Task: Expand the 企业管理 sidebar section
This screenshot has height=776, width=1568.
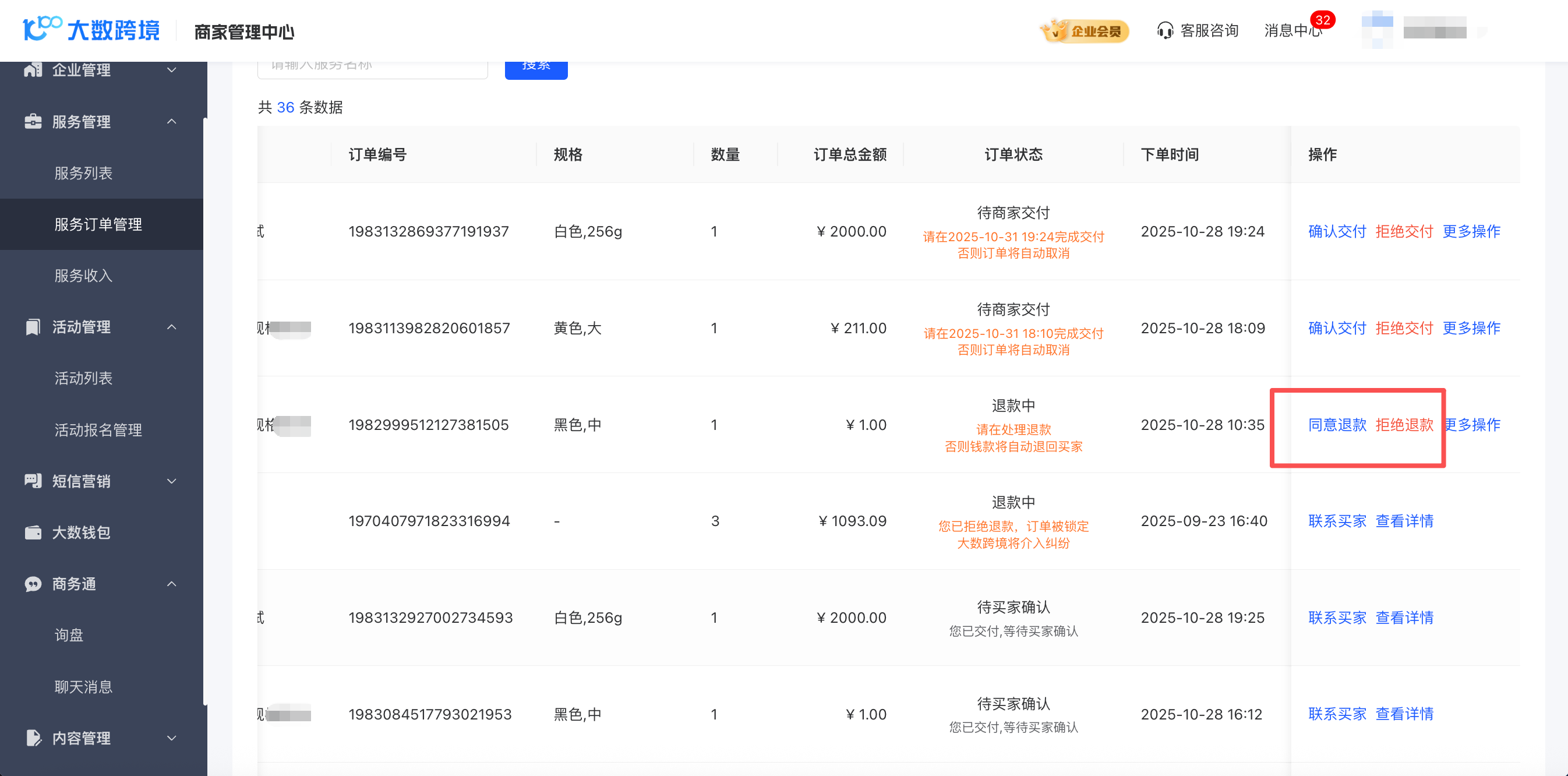Action: coord(172,70)
